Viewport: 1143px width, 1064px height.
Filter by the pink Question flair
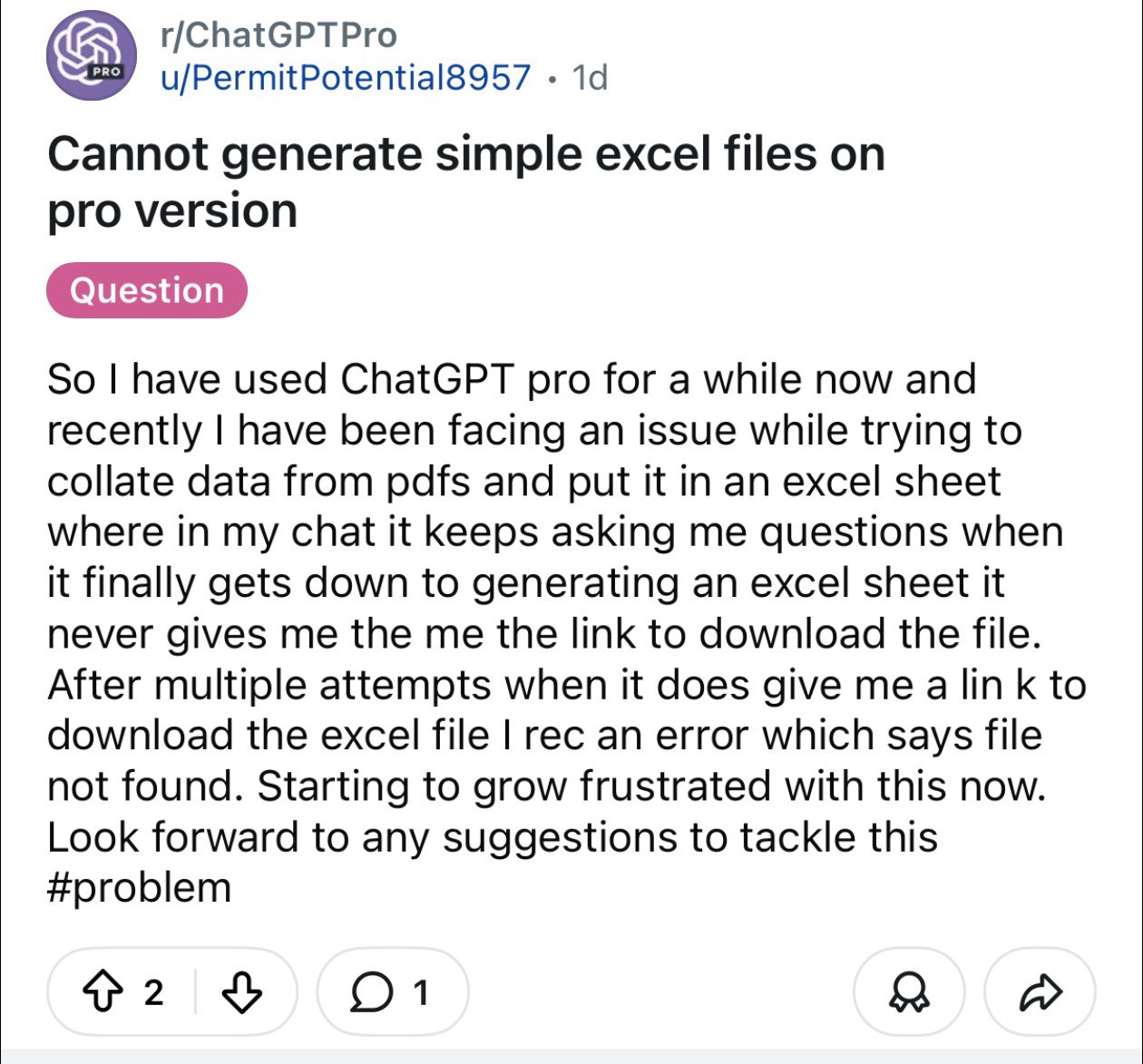coord(146,290)
